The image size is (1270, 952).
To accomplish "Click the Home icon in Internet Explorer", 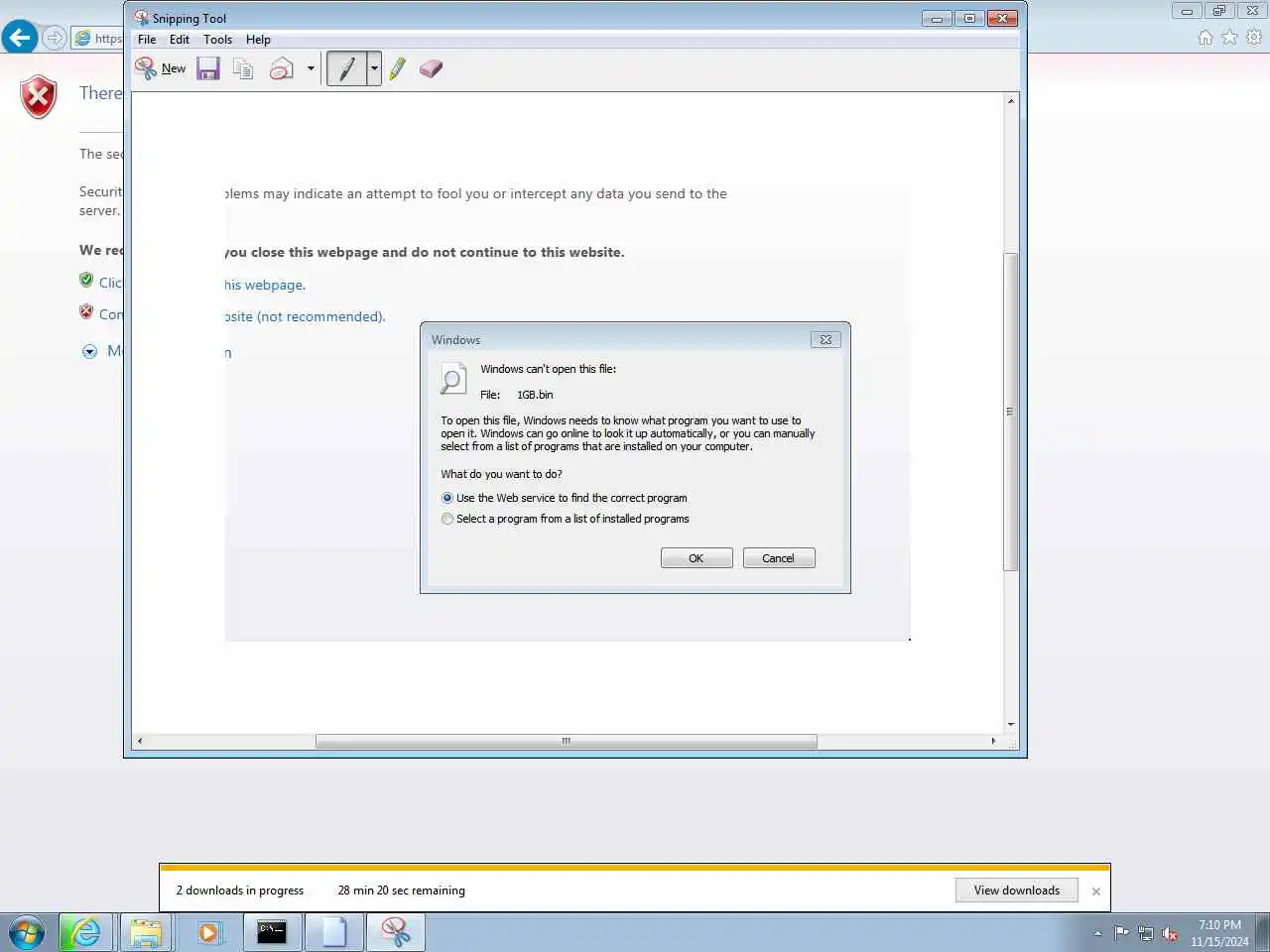I will pos(1206,38).
